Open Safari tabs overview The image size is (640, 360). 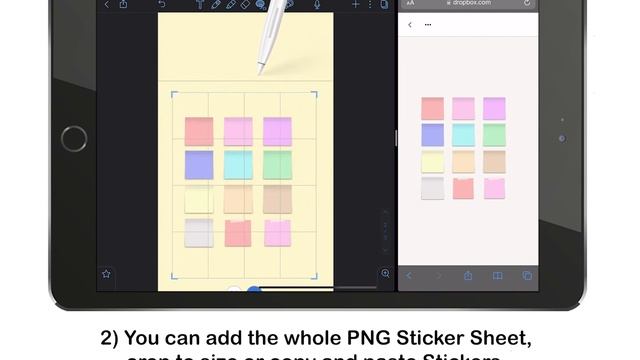click(527, 276)
